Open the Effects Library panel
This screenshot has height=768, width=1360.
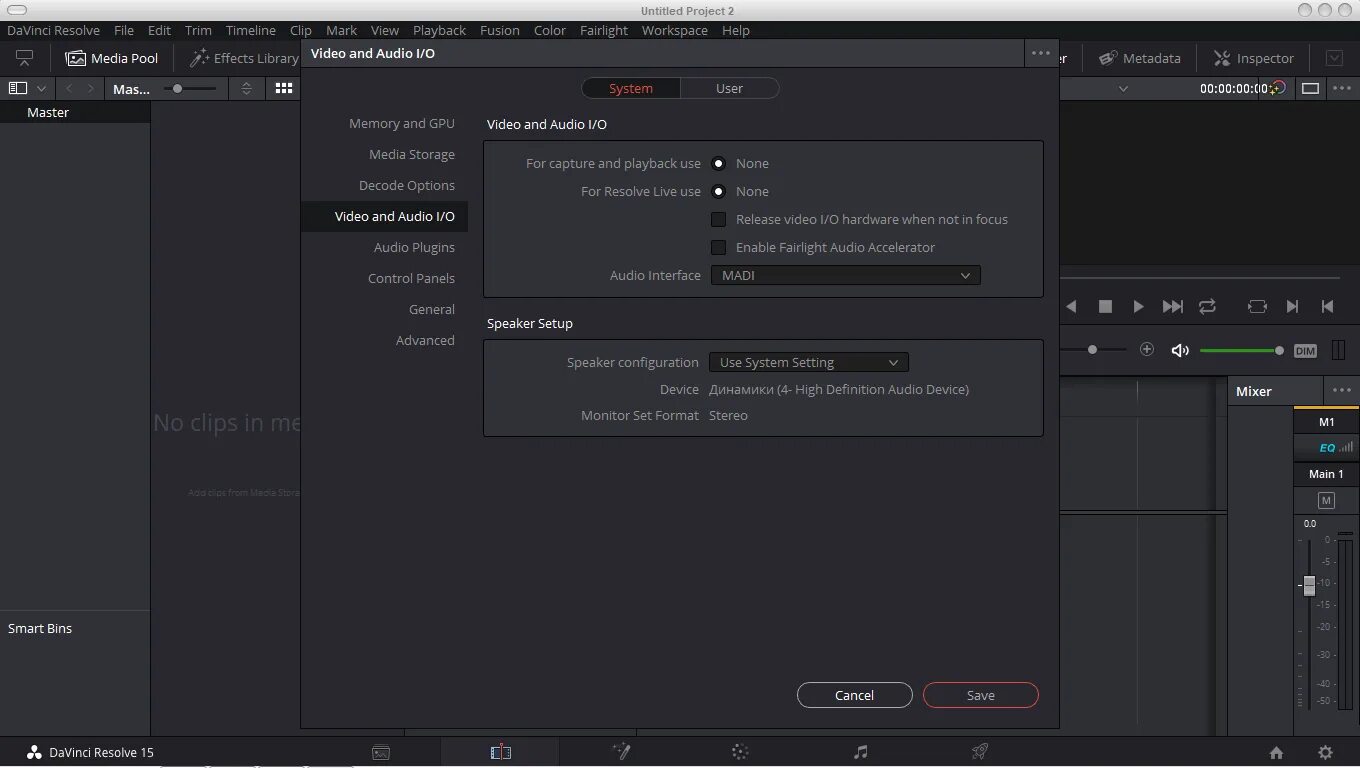click(243, 58)
